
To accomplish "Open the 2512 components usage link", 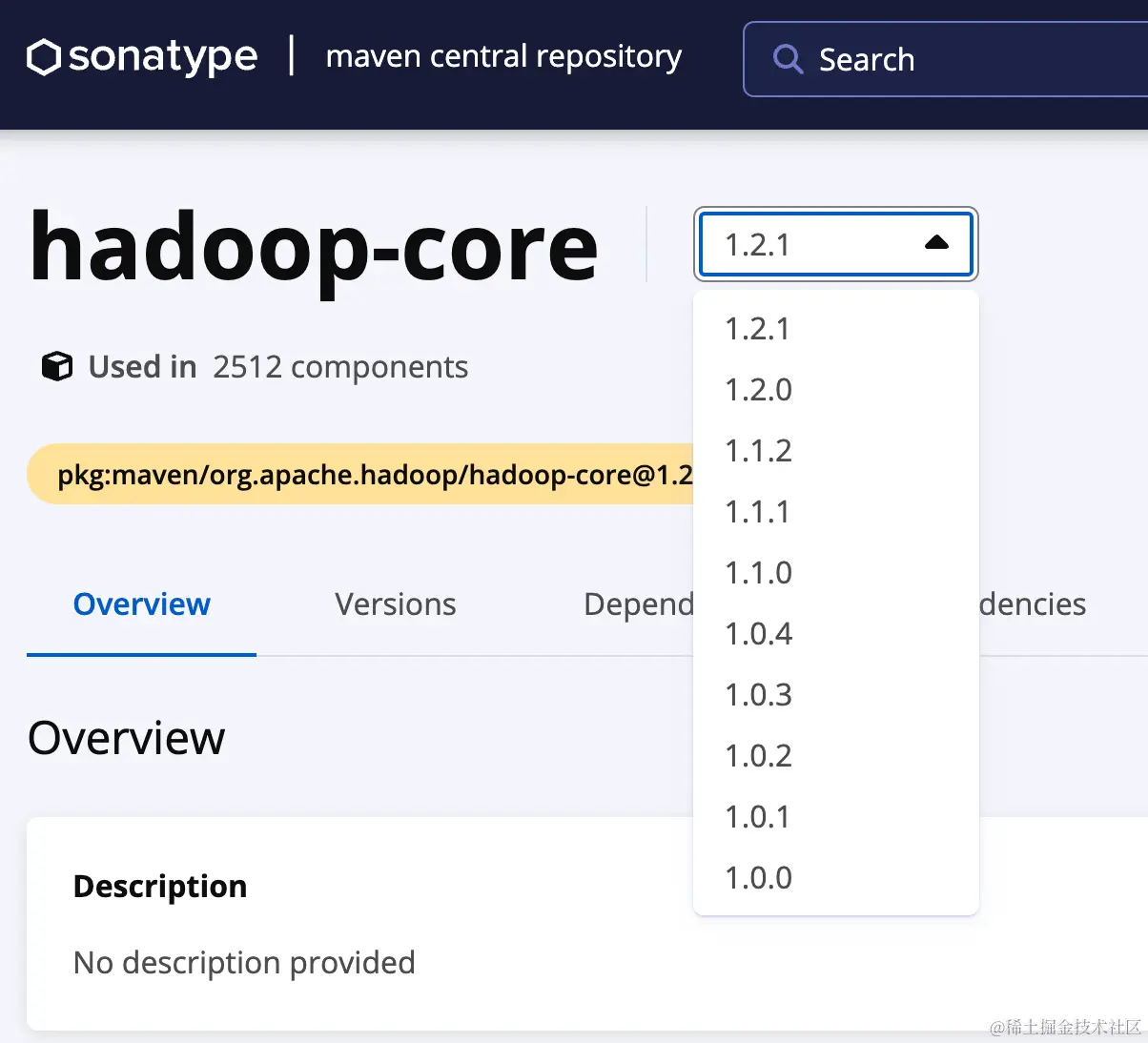I will [340, 367].
